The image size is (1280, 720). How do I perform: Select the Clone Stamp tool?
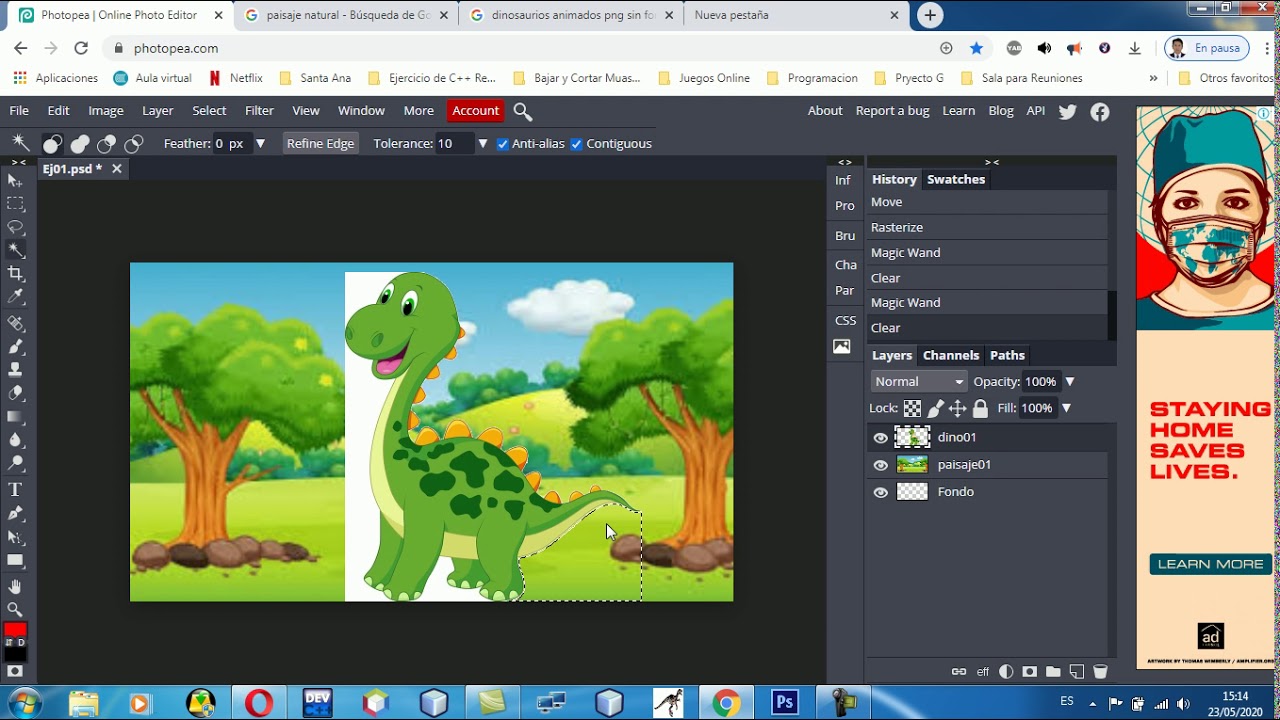(x=15, y=370)
